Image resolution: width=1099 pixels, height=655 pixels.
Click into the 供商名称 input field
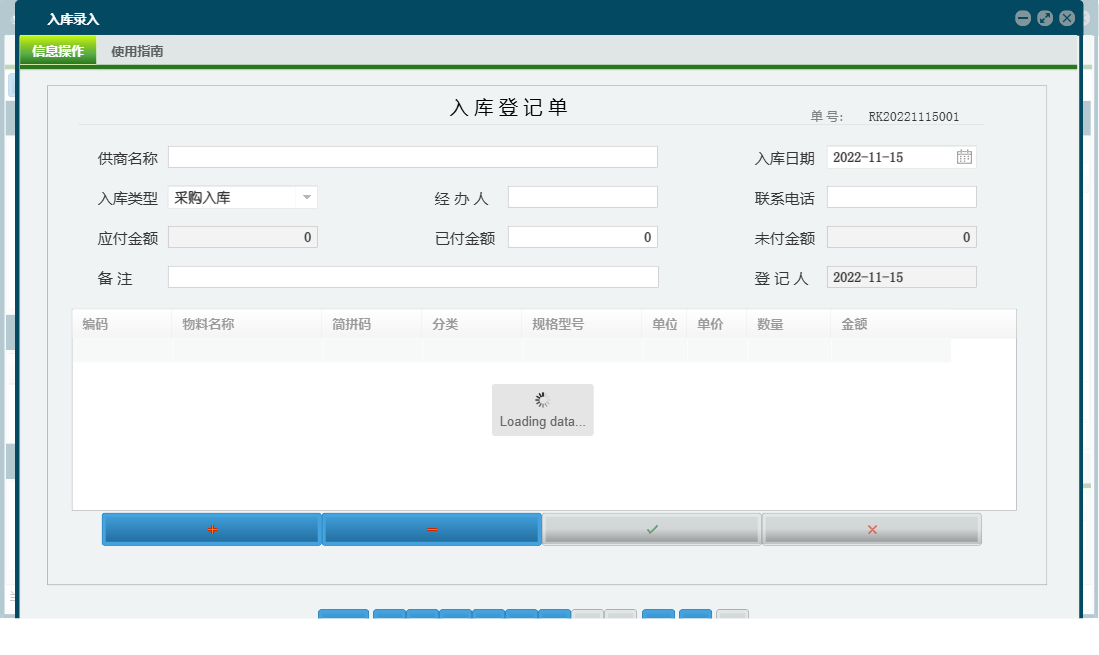tap(413, 156)
